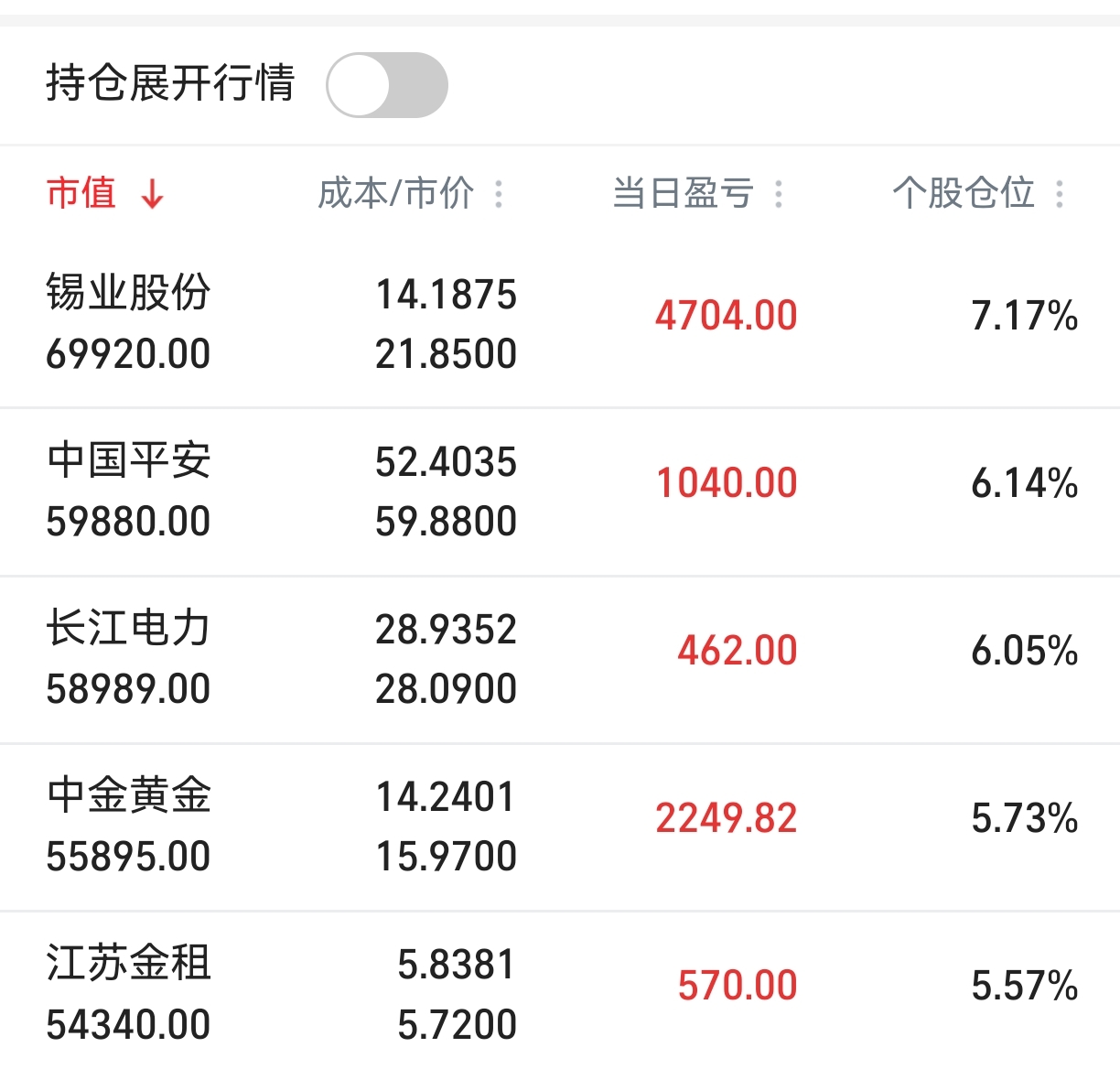Select the 个股仓位 column header
The height and width of the screenshot is (1069, 1120).
point(964,193)
